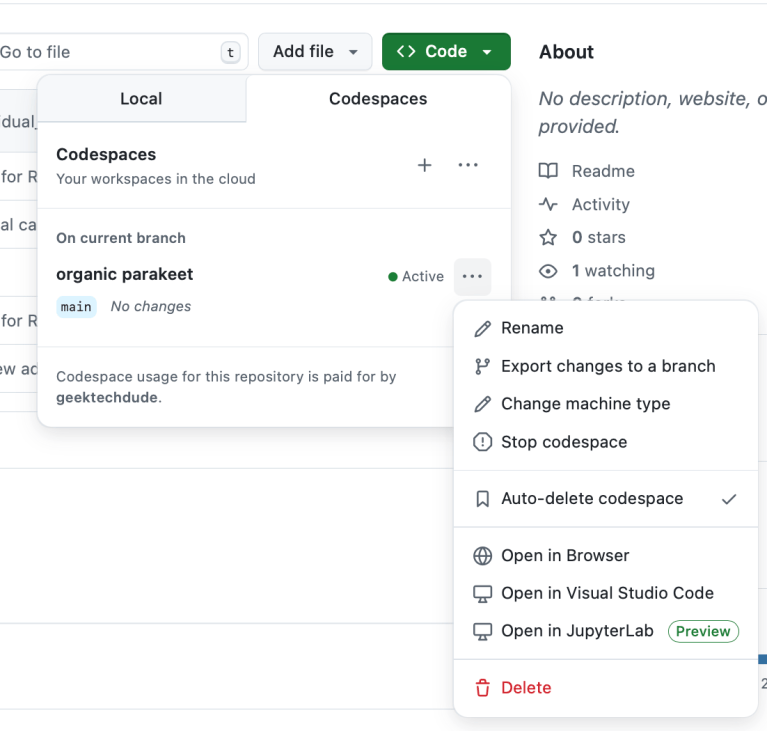Open the Readme link in About
767x731 pixels.
coord(603,171)
